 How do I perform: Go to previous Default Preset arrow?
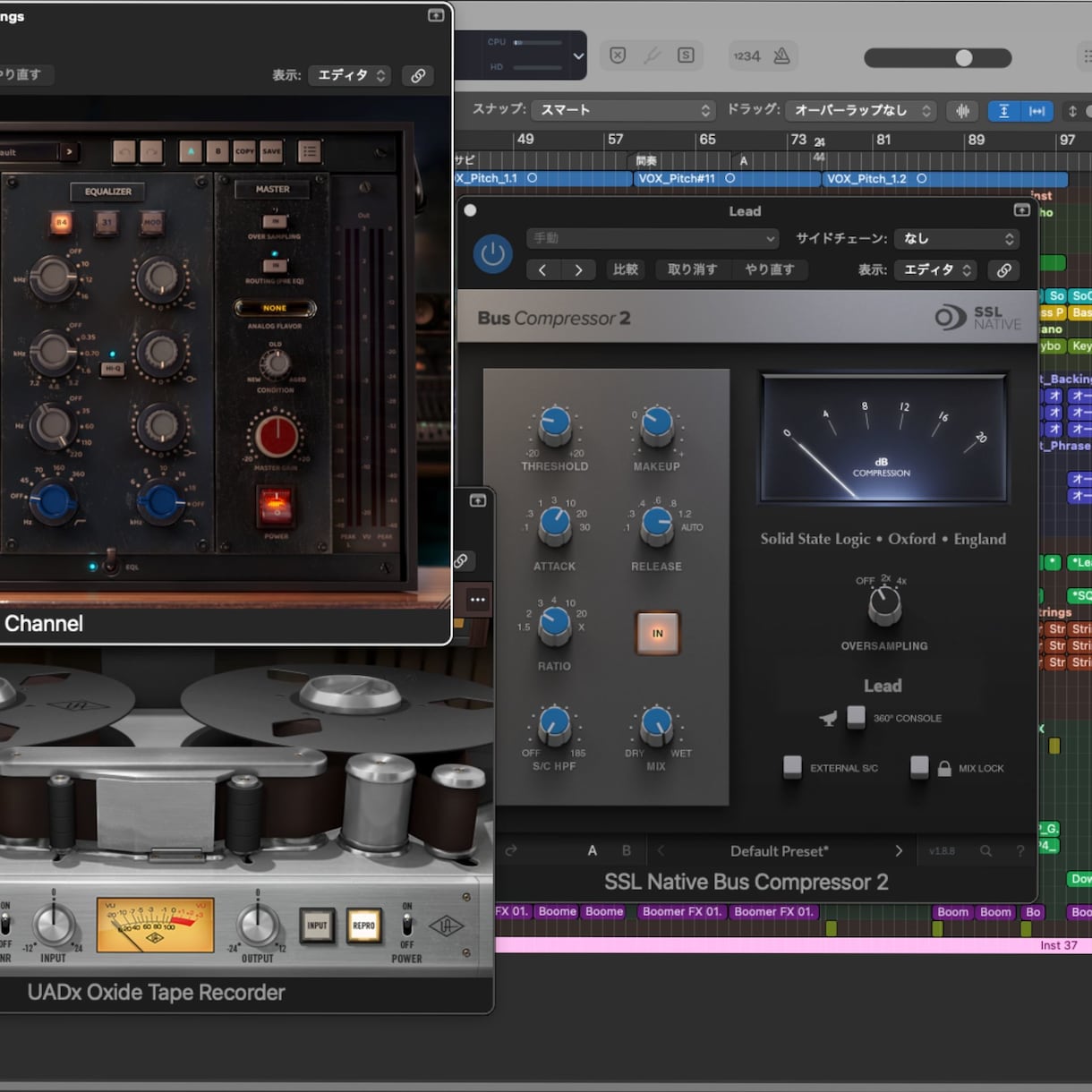coord(661,850)
